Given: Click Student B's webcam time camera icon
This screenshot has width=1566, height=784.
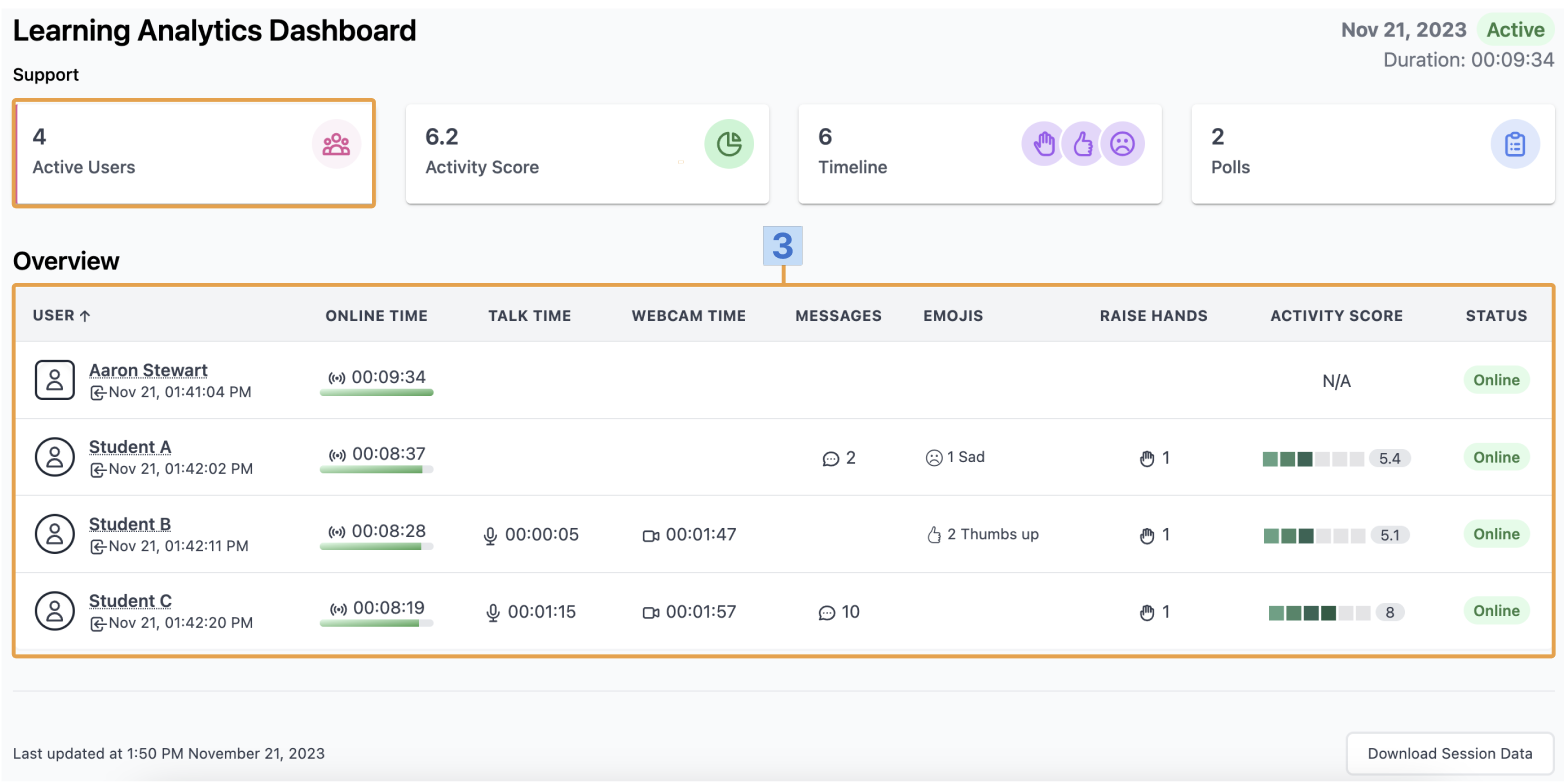Looking at the screenshot, I should [x=651, y=535].
